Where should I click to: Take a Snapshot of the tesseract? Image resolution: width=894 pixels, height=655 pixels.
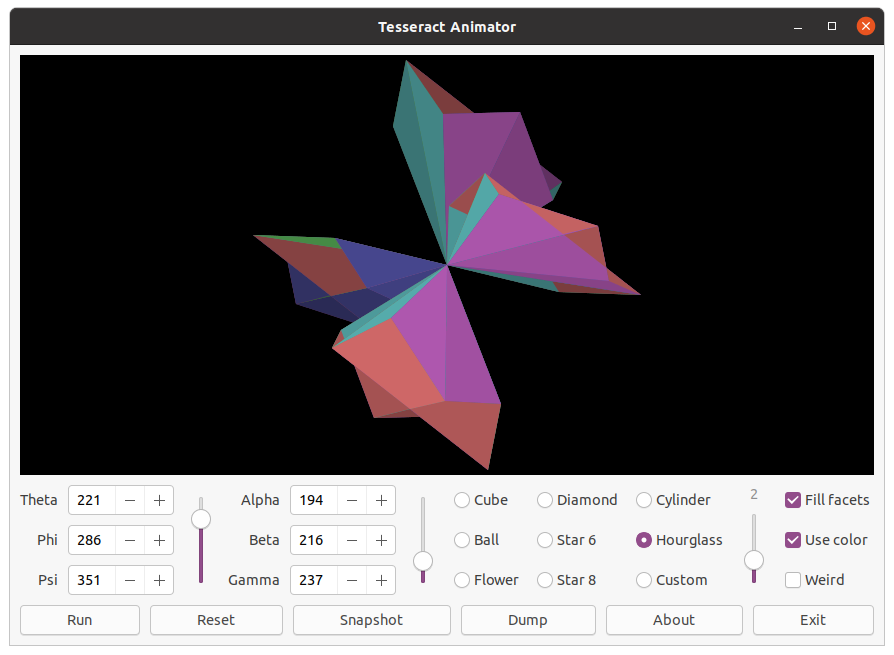click(372, 620)
